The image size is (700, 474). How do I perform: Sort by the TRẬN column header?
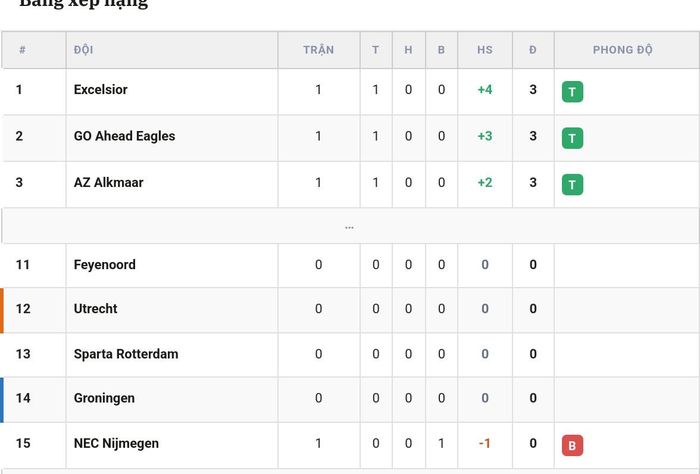point(319,50)
